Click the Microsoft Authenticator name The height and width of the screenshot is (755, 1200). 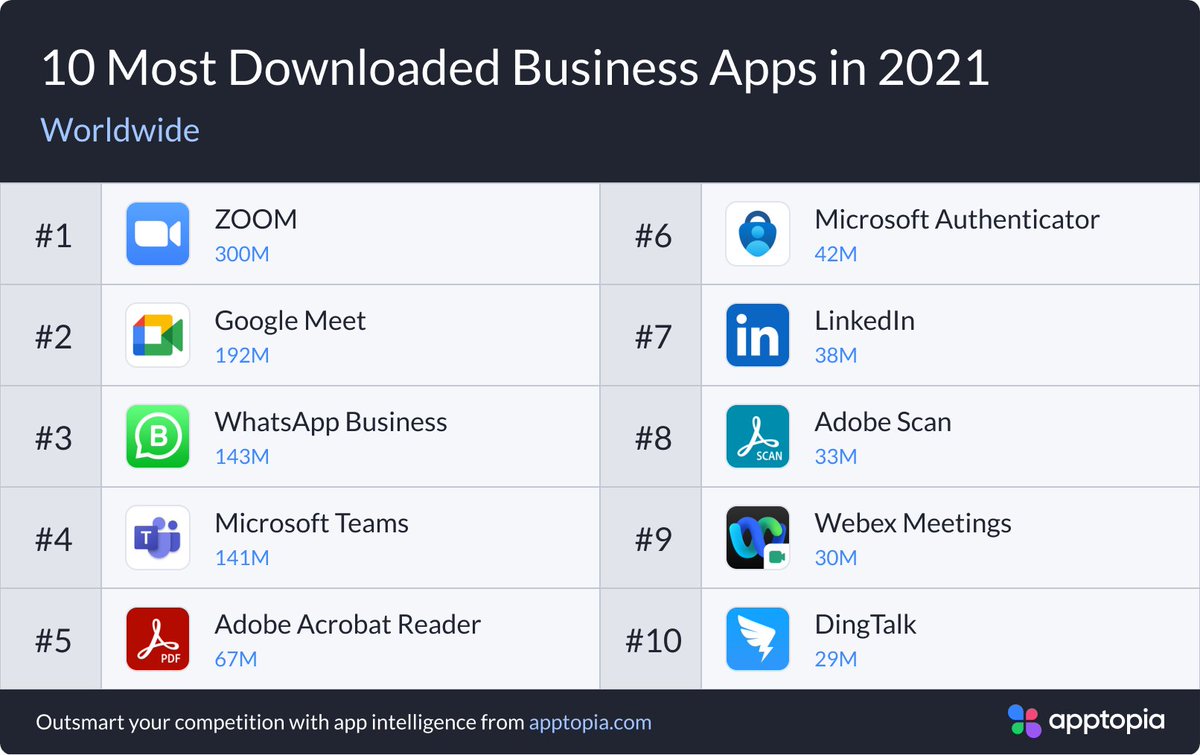[957, 220]
